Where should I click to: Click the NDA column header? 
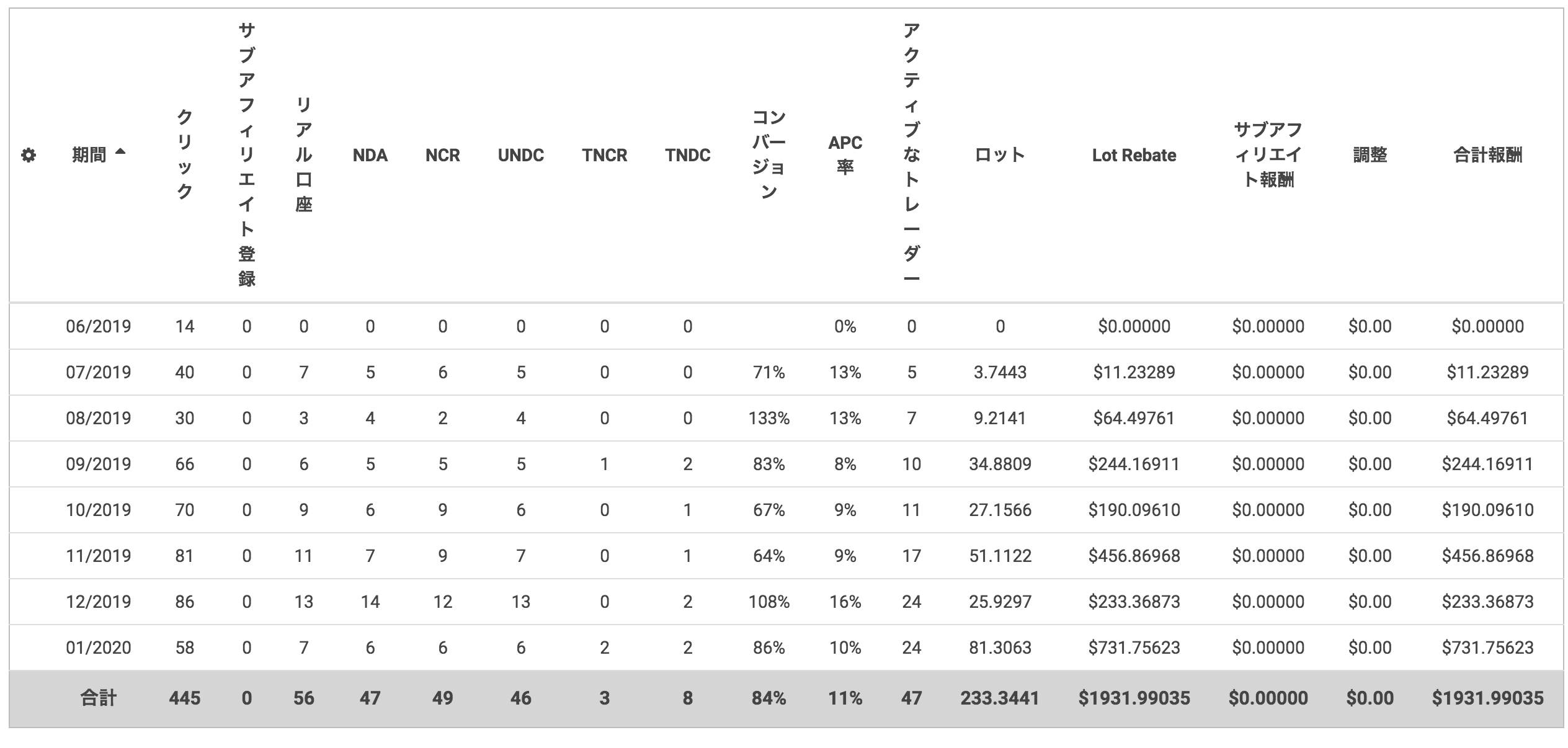pos(370,155)
